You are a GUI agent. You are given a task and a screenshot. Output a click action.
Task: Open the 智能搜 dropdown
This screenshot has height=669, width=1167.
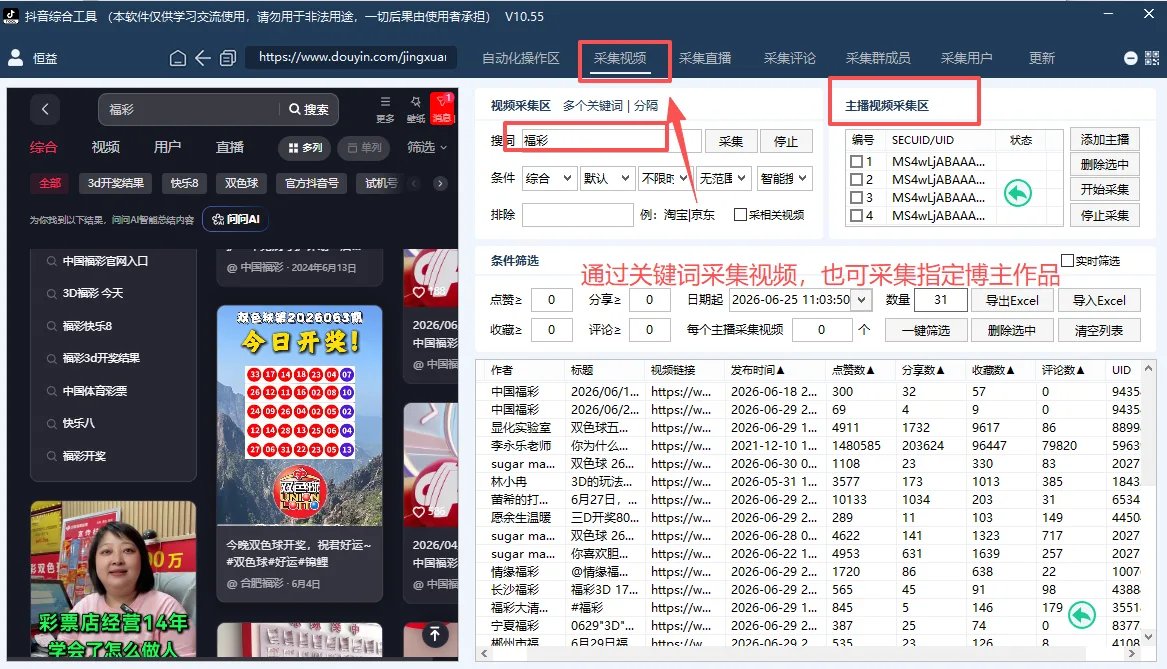click(x=784, y=179)
